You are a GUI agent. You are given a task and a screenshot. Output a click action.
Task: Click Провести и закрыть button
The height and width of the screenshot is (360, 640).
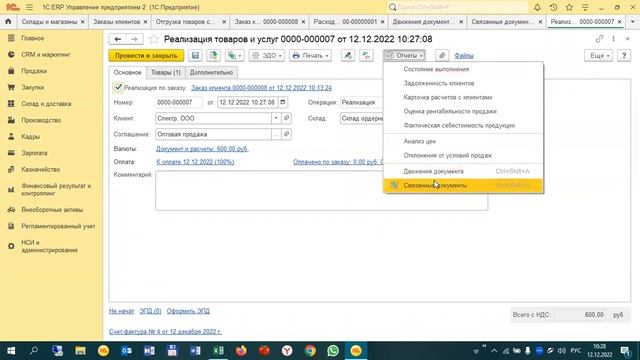(x=146, y=56)
